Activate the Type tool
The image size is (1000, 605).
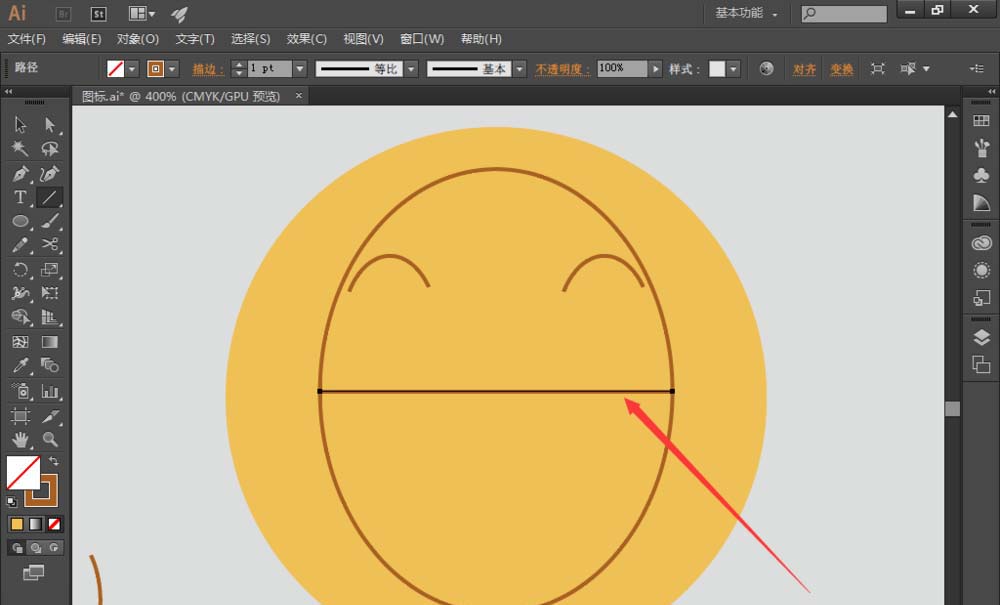pyautogui.click(x=20, y=198)
